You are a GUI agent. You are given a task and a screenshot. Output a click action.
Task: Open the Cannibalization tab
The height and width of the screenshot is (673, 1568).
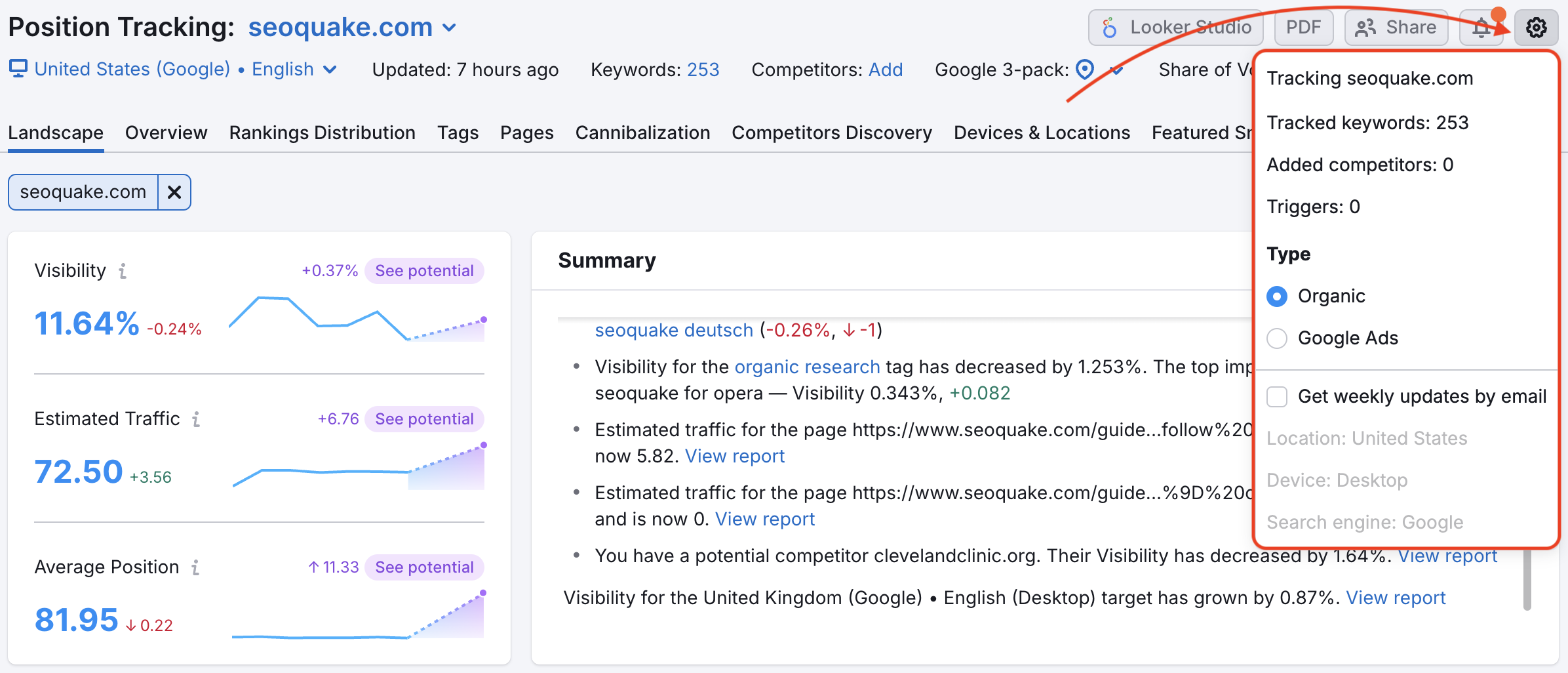click(x=642, y=133)
